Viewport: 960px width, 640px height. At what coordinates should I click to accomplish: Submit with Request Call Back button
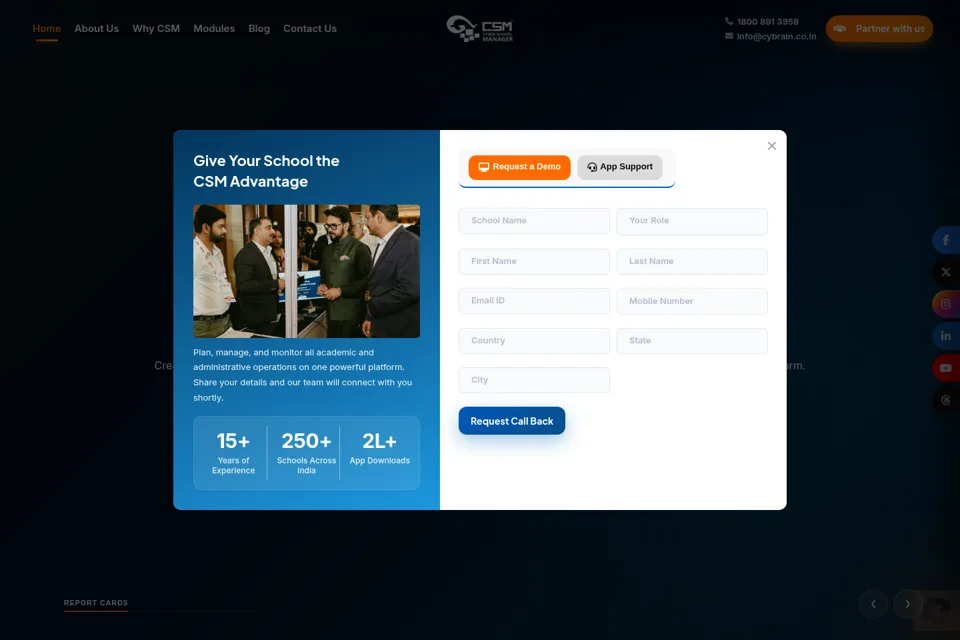[x=512, y=421]
